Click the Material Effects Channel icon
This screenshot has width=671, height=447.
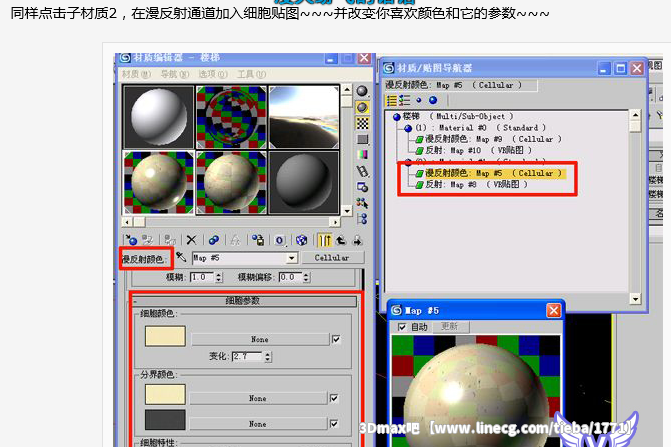click(x=279, y=240)
